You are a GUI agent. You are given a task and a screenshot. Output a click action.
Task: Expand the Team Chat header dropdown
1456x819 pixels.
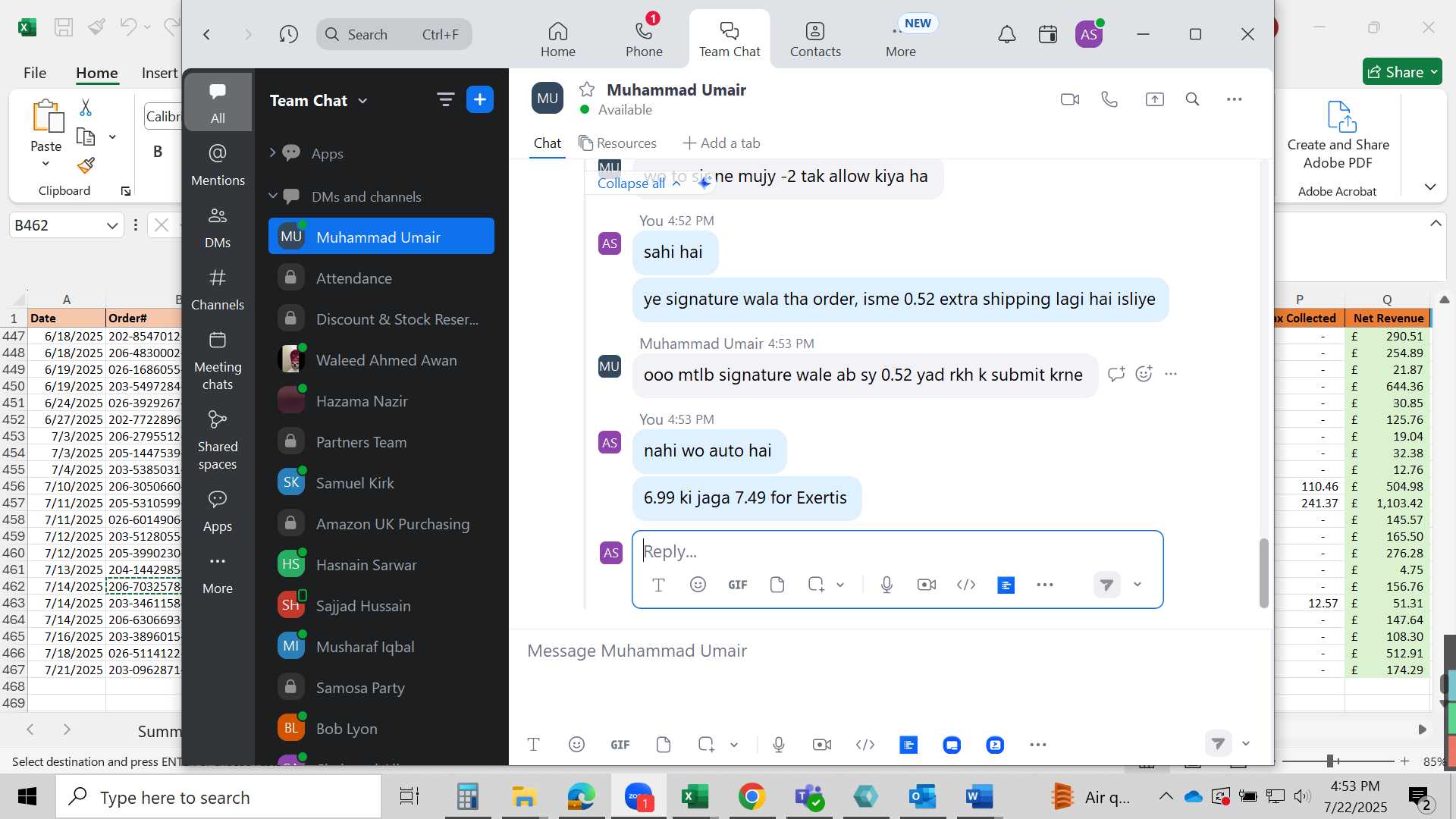click(x=362, y=101)
